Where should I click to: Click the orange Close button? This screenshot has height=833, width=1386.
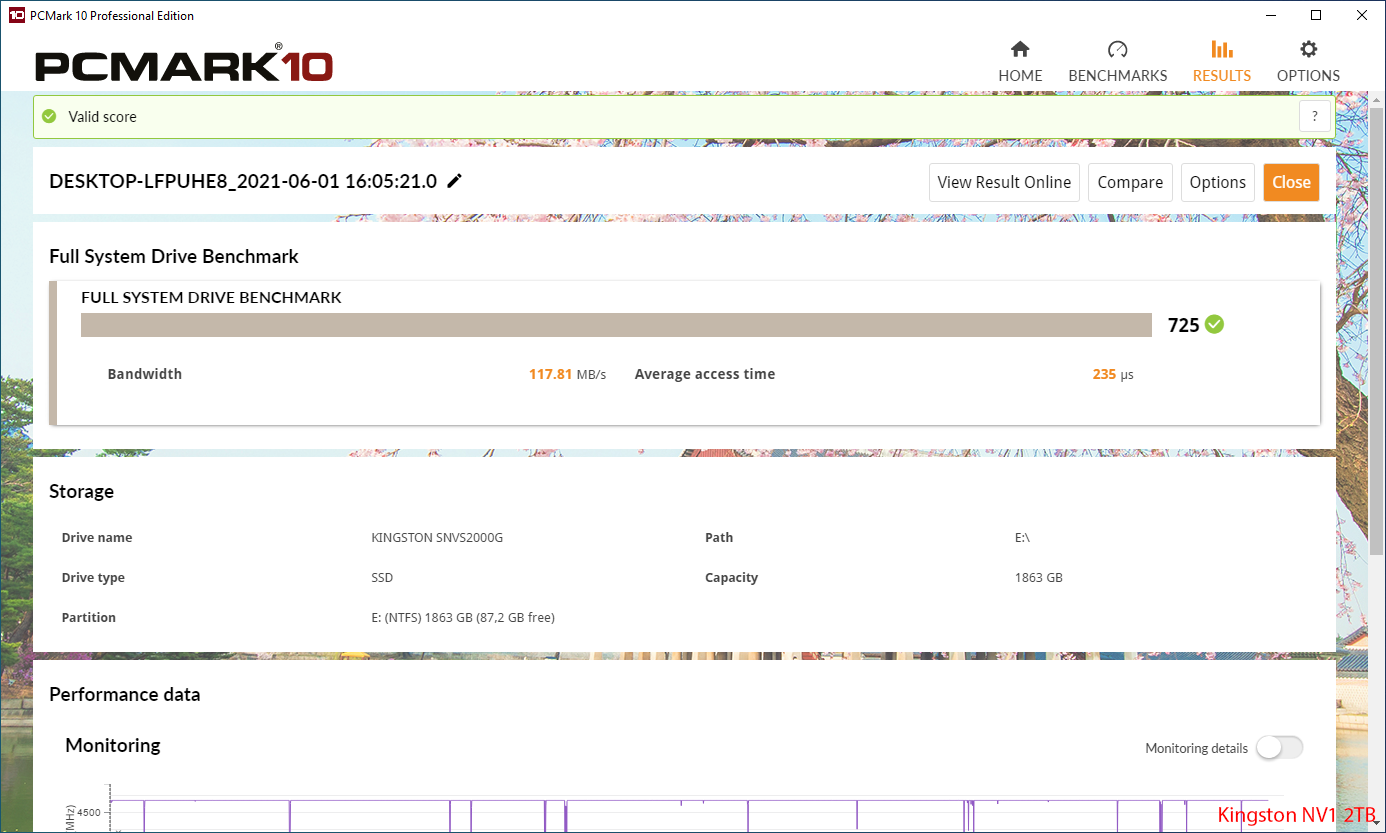[1291, 182]
